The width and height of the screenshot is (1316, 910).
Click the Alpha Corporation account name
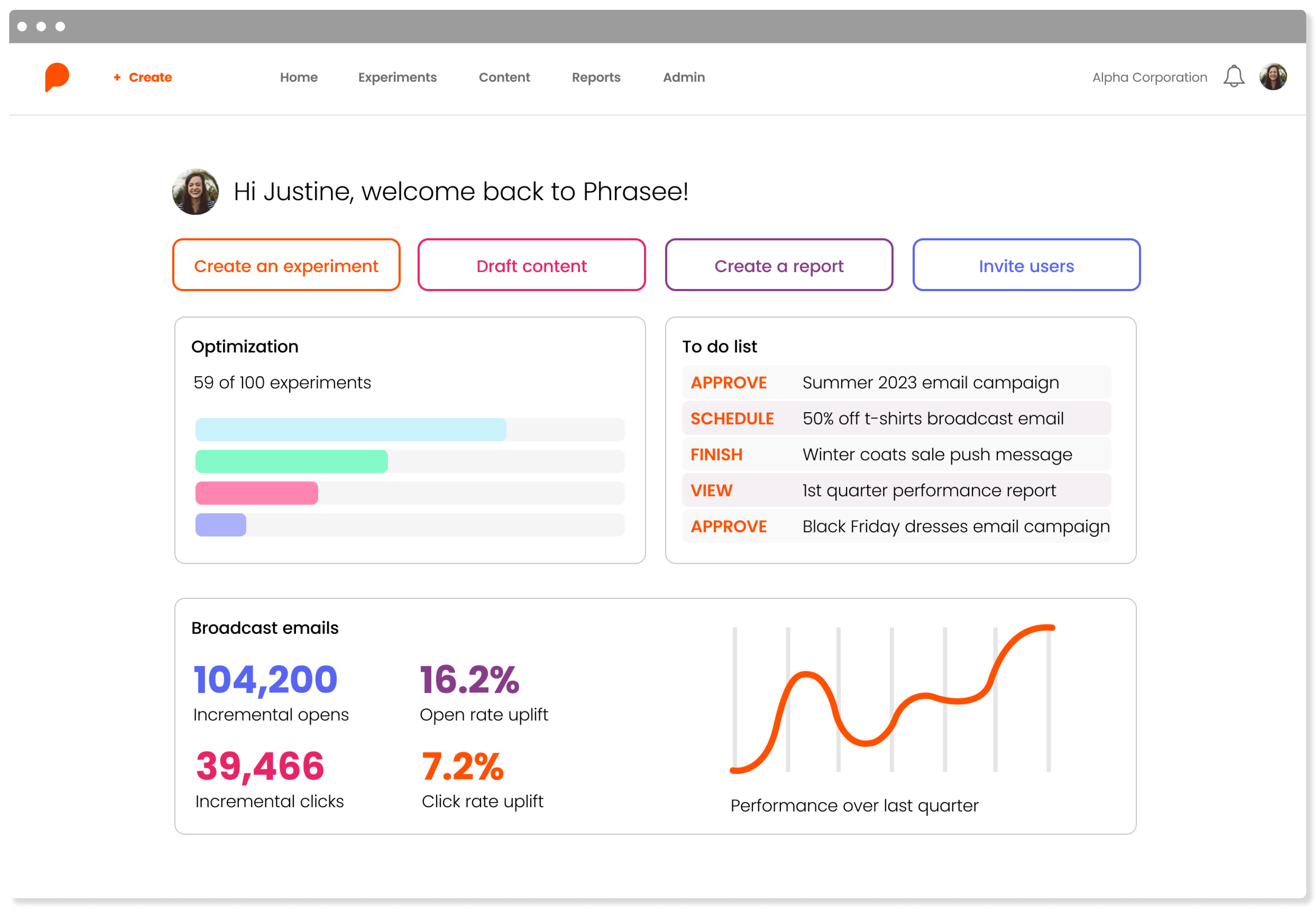point(1150,77)
